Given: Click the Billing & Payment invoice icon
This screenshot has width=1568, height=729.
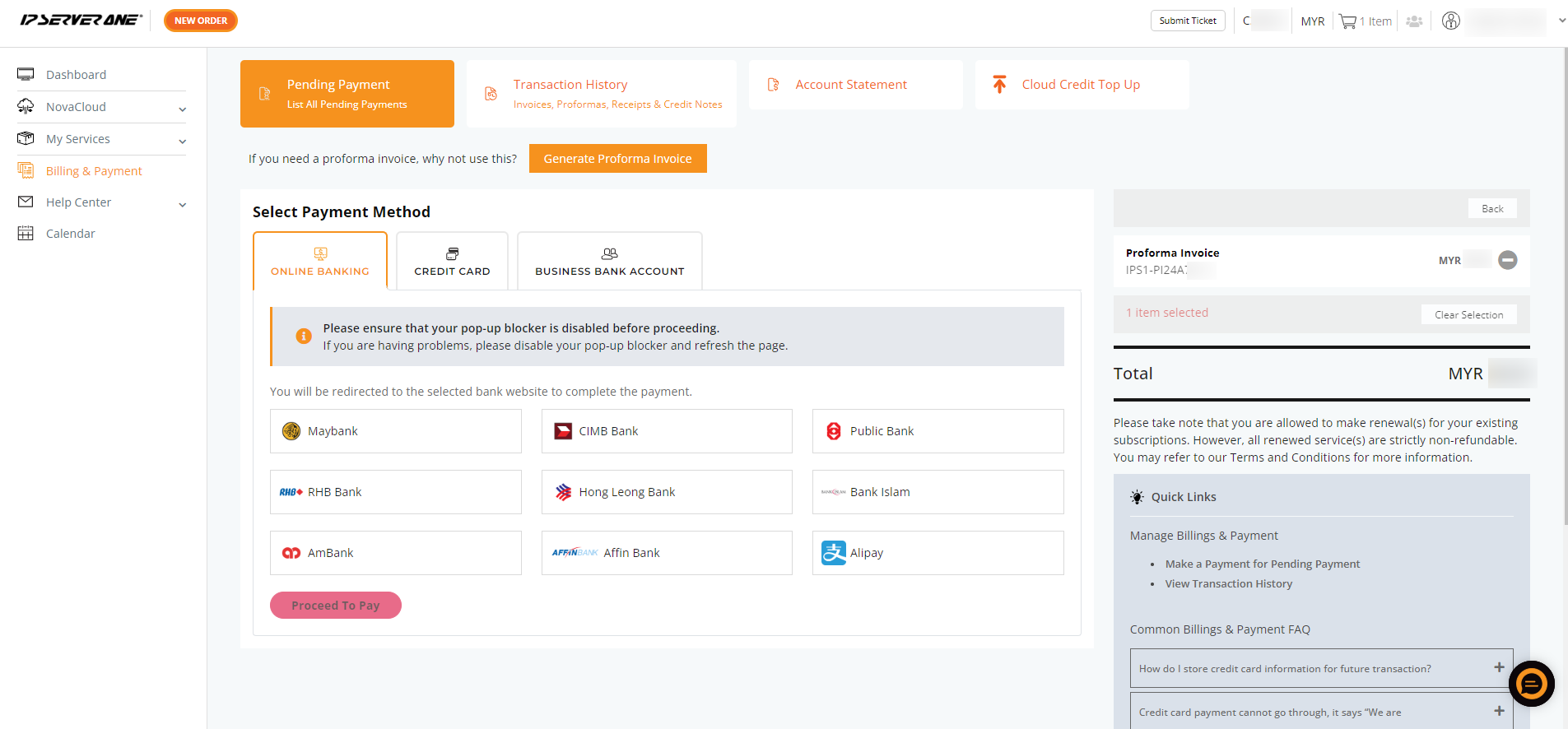Looking at the screenshot, I should tap(26, 170).
